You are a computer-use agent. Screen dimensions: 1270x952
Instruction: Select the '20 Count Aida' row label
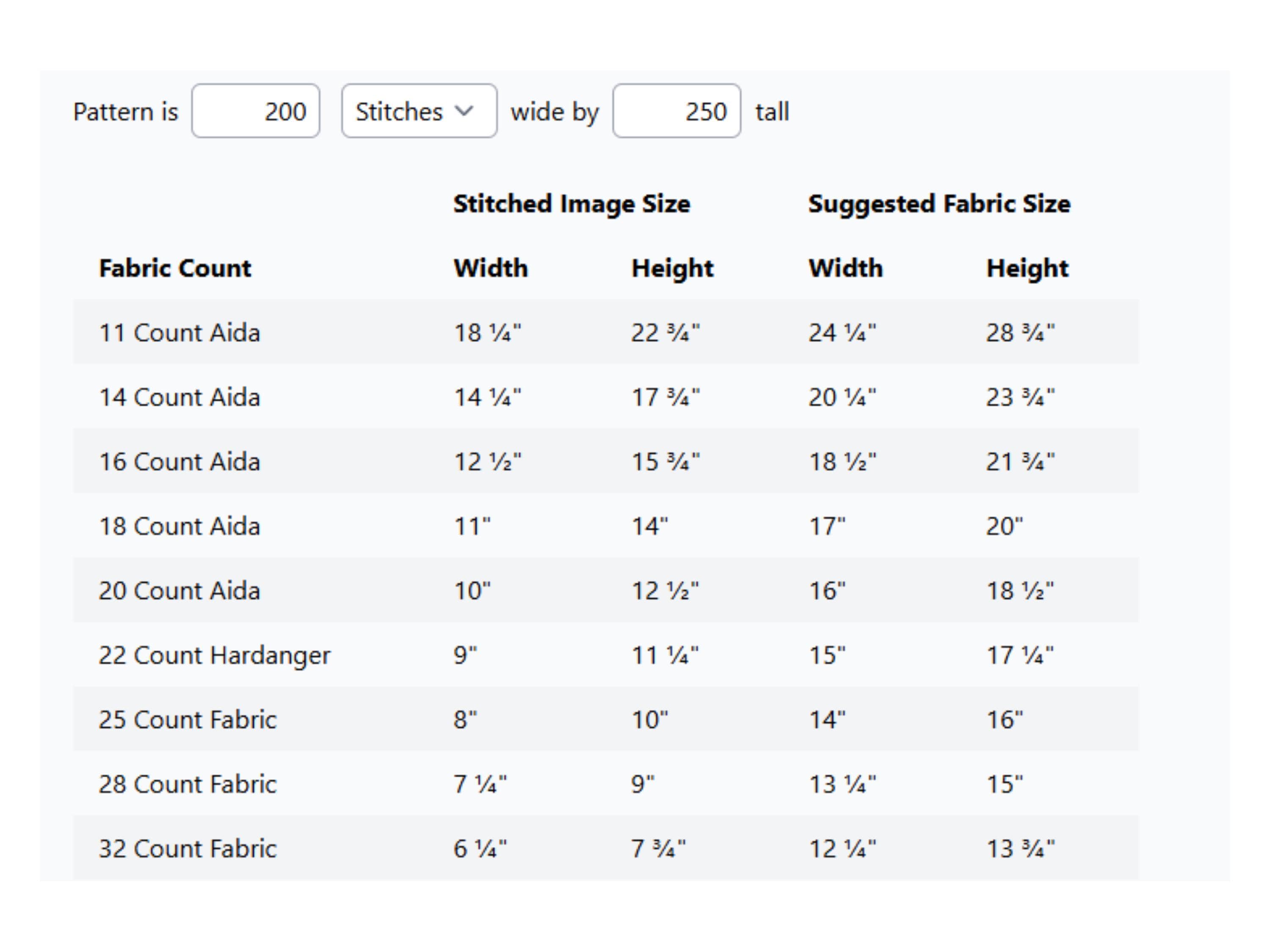click(x=179, y=591)
